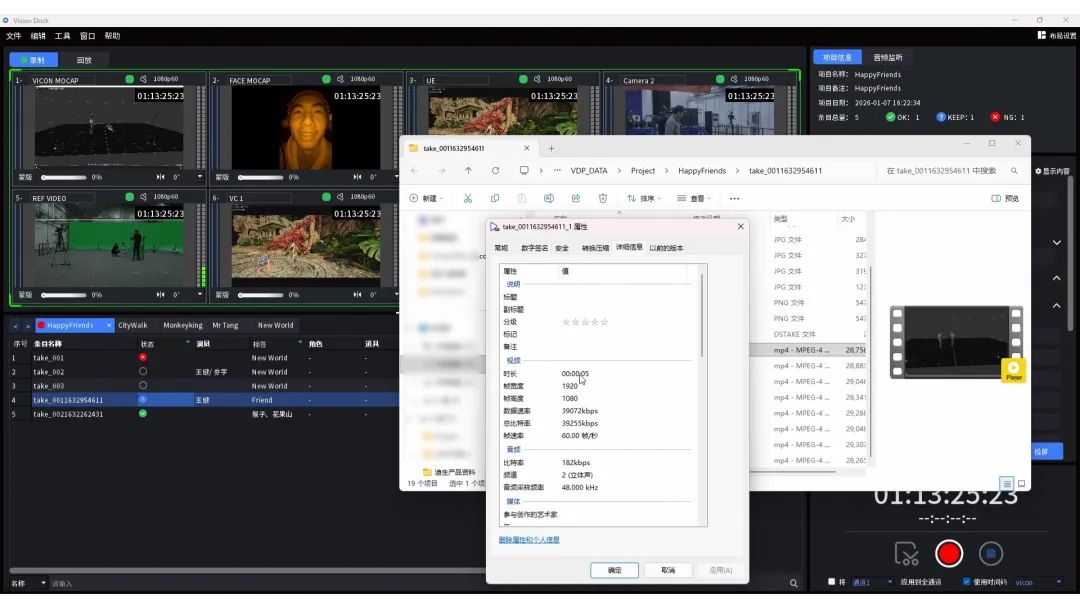Click the mirror flip icon under VICON MOCAP

coord(160,177)
